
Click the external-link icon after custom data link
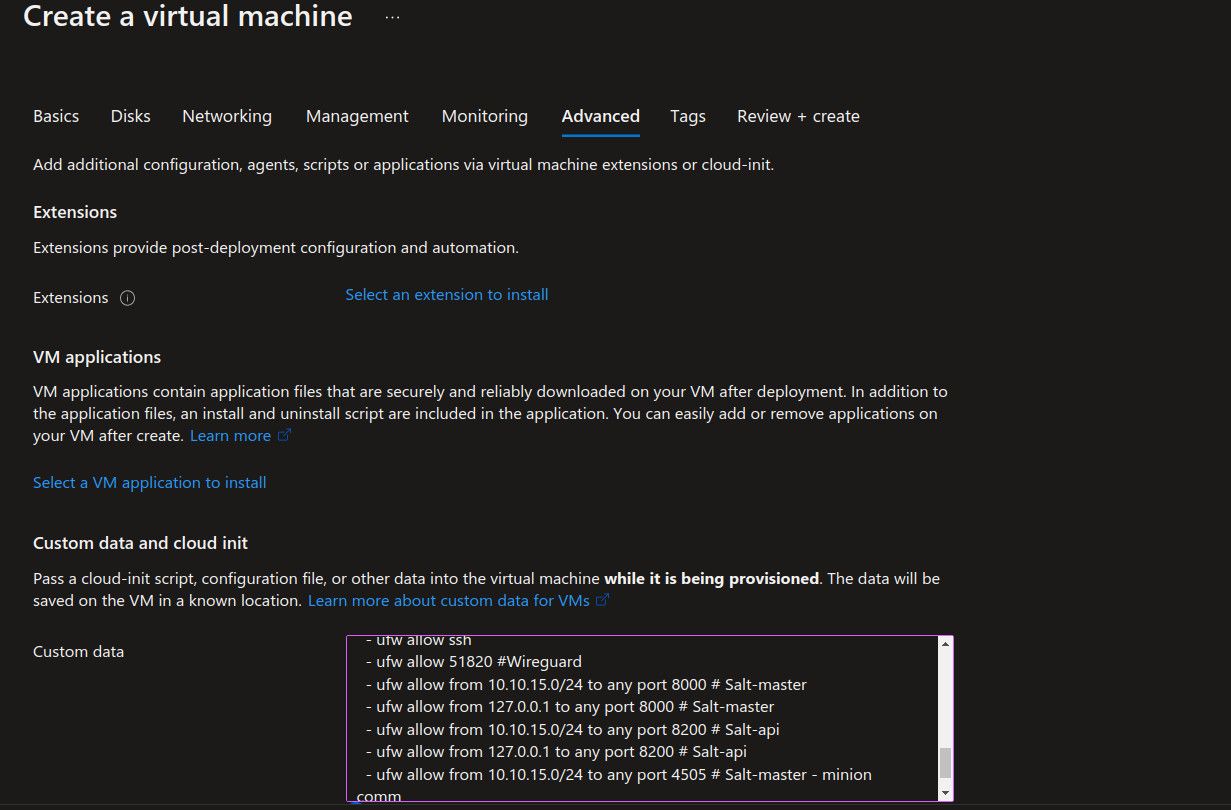click(x=603, y=600)
